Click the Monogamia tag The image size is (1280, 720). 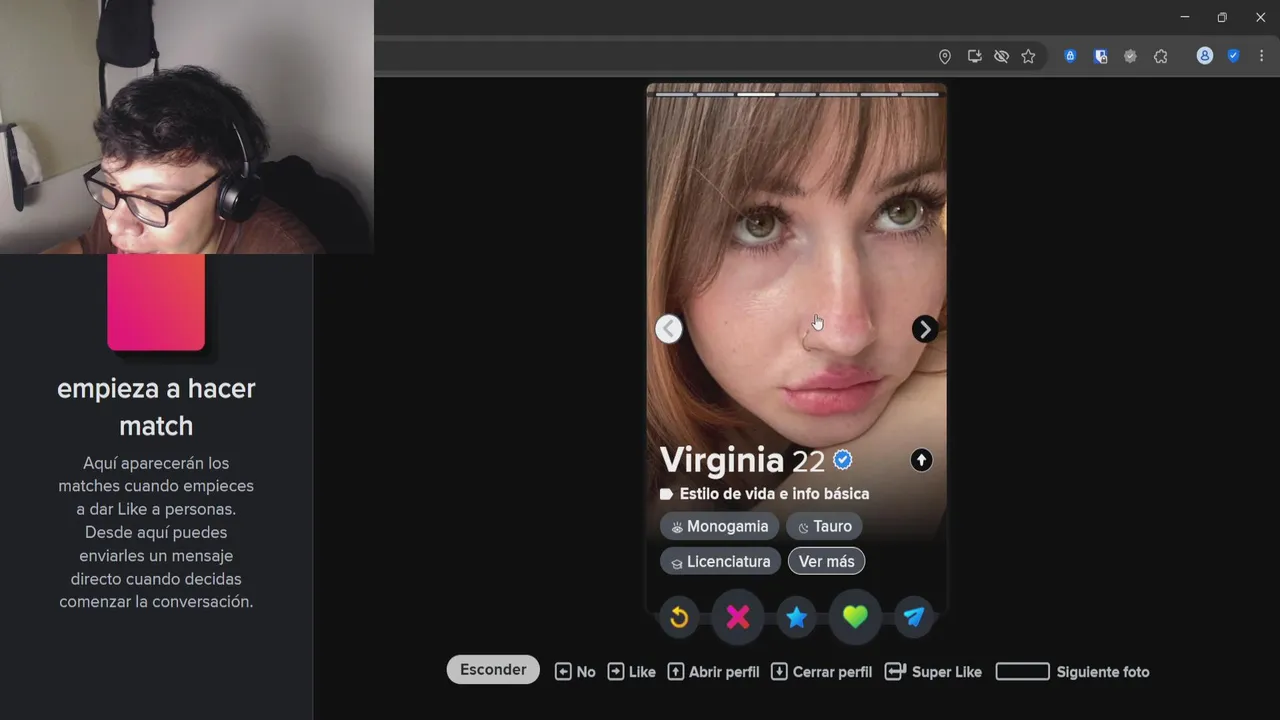[x=720, y=526]
